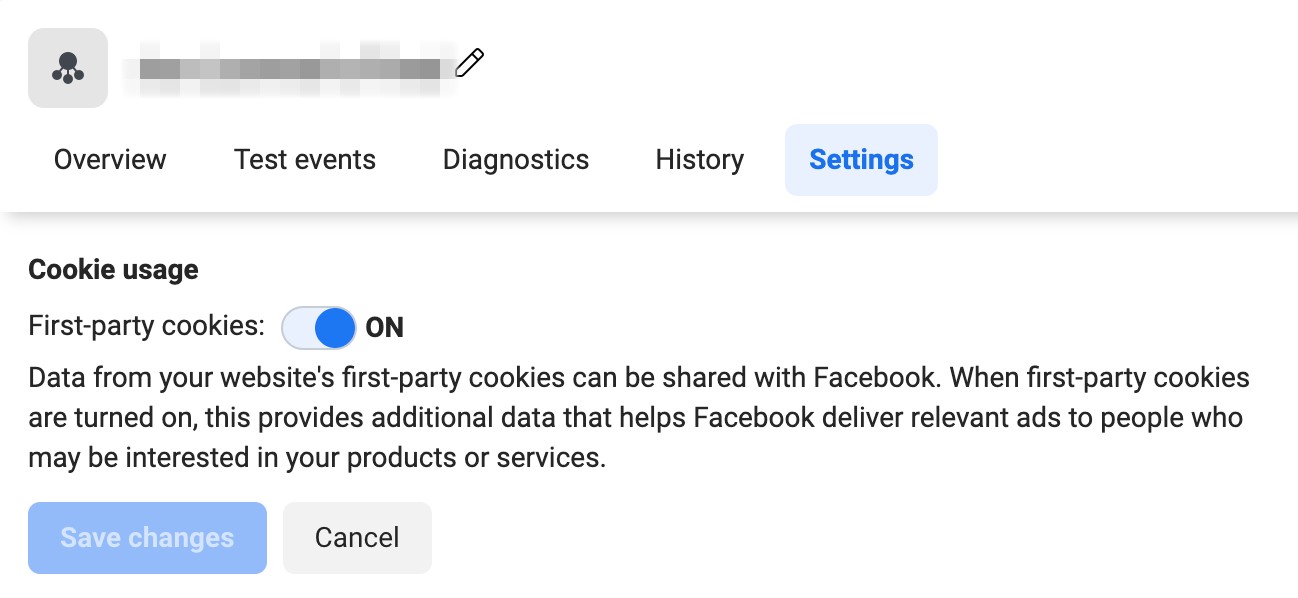Click the ON label next to the toggle
The height and width of the screenshot is (598, 1298).
coord(384,327)
